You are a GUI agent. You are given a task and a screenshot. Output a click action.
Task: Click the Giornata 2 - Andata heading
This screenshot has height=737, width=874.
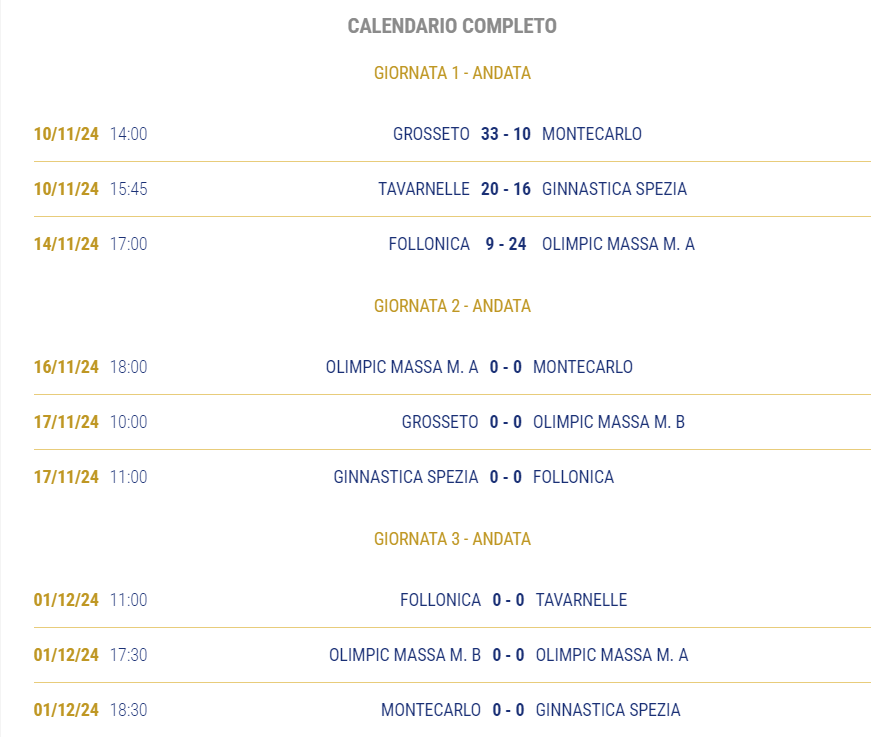pos(452,306)
